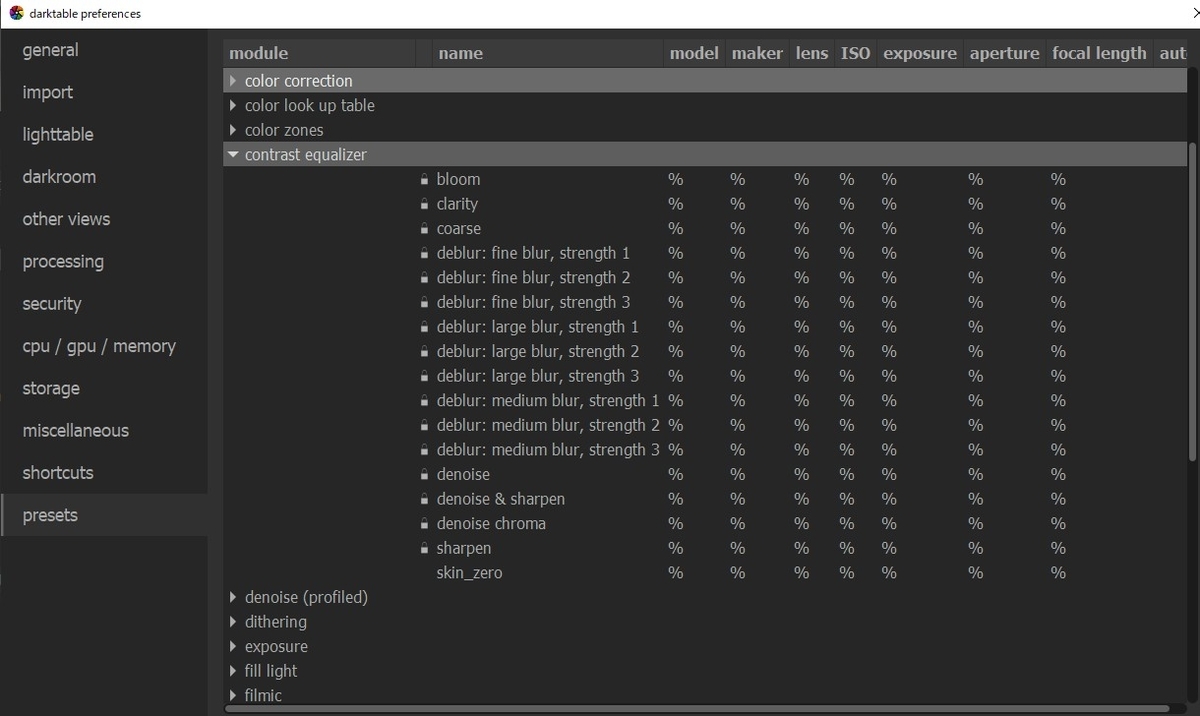Click lock icon for deblur medium blur strength 1
Image resolution: width=1200 pixels, height=716 pixels.
(424, 401)
